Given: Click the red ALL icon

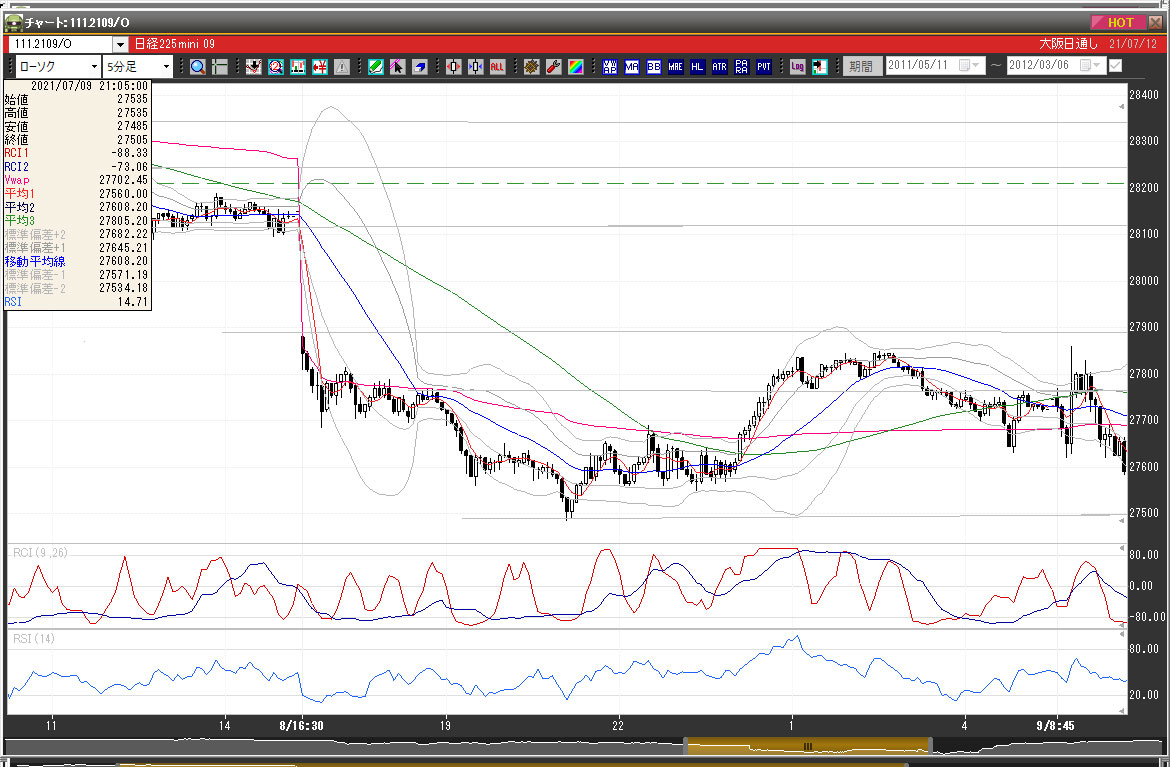Looking at the screenshot, I should point(498,67).
